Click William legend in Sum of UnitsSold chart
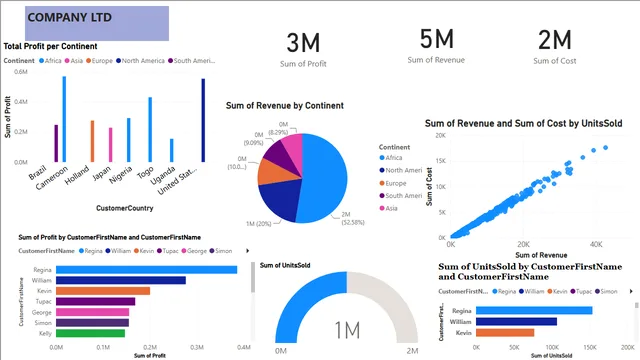The width and height of the screenshot is (640, 360). [532, 291]
